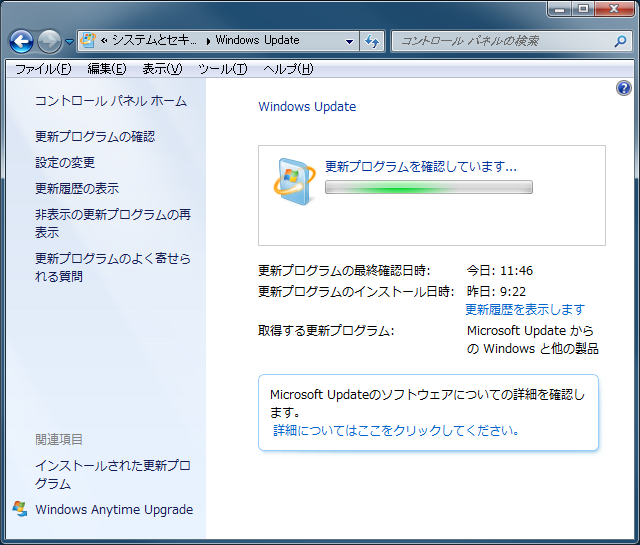Click the refresh icon beside address bar
Image resolution: width=640 pixels, height=545 pixels.
372,41
